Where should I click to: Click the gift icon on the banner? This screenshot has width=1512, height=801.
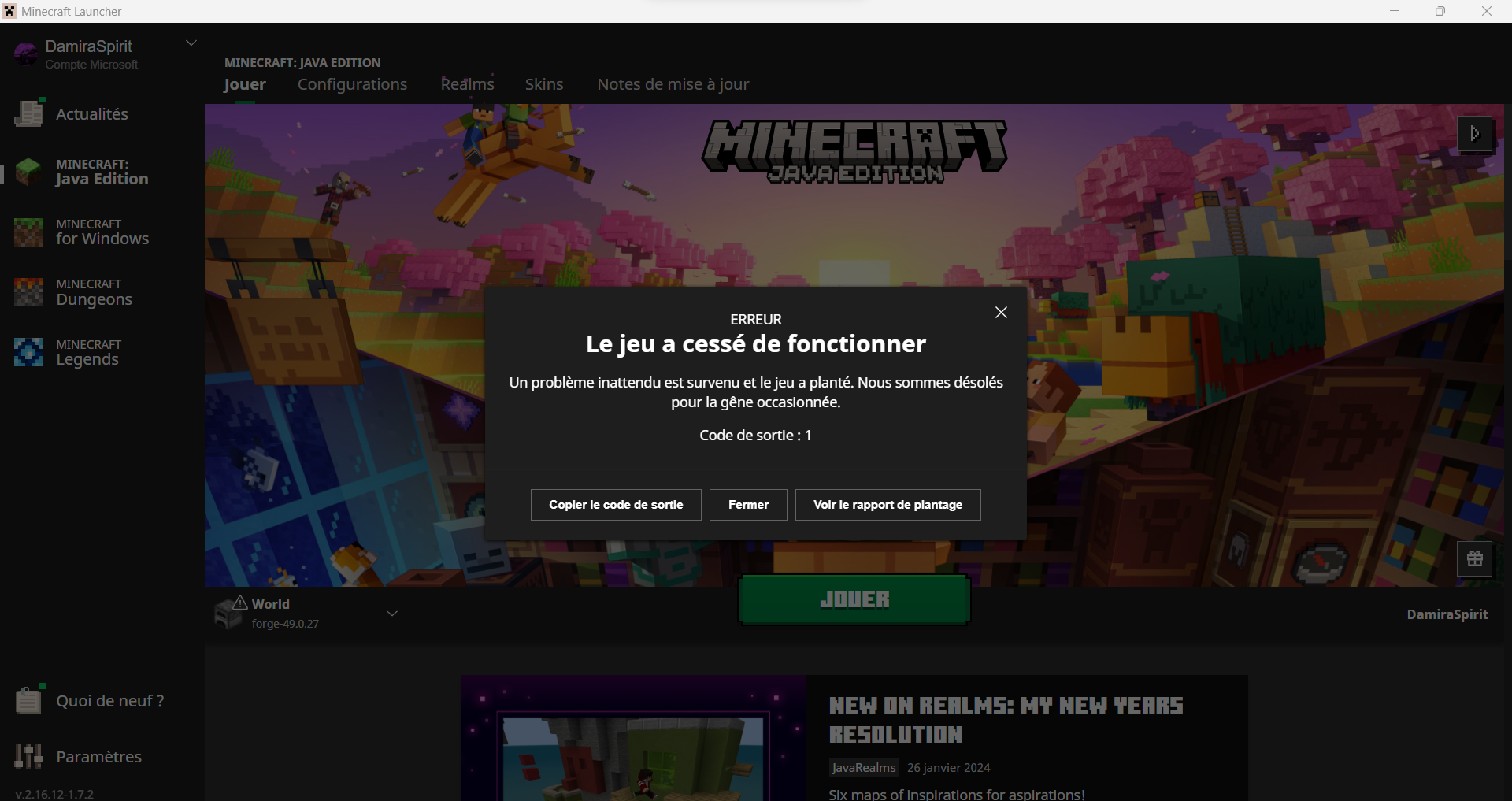click(x=1475, y=558)
